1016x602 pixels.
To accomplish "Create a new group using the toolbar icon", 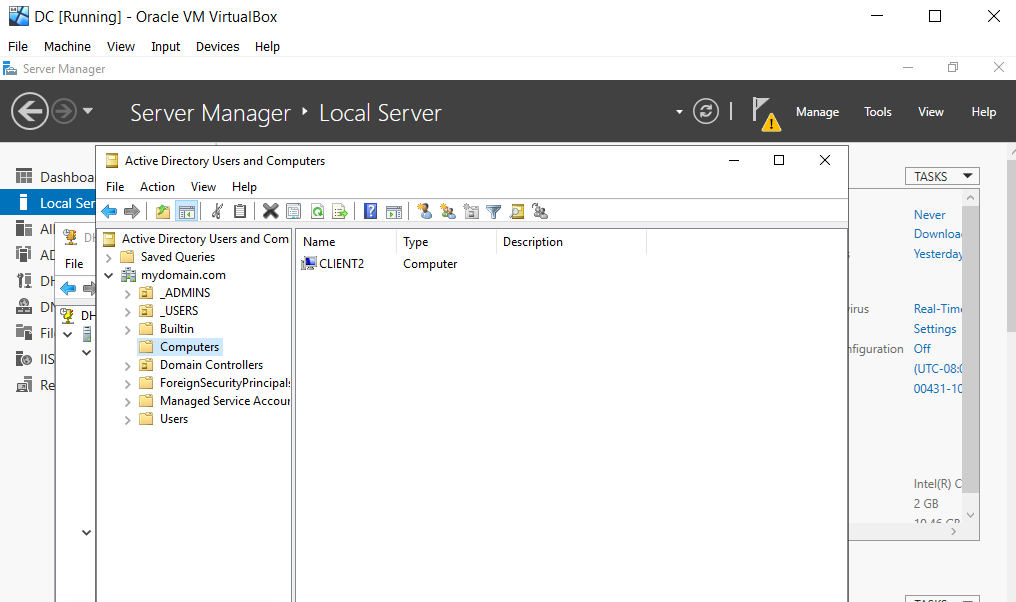I will click(x=448, y=211).
